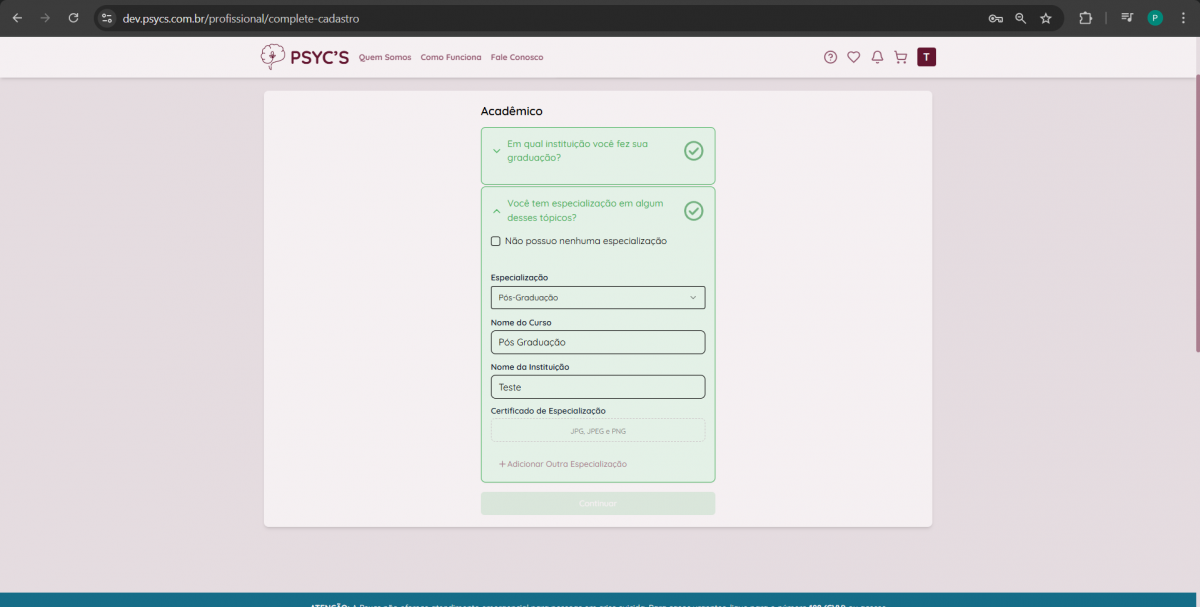Bookmark this page with star icon
This screenshot has height=607, width=1200.
point(1046,18)
